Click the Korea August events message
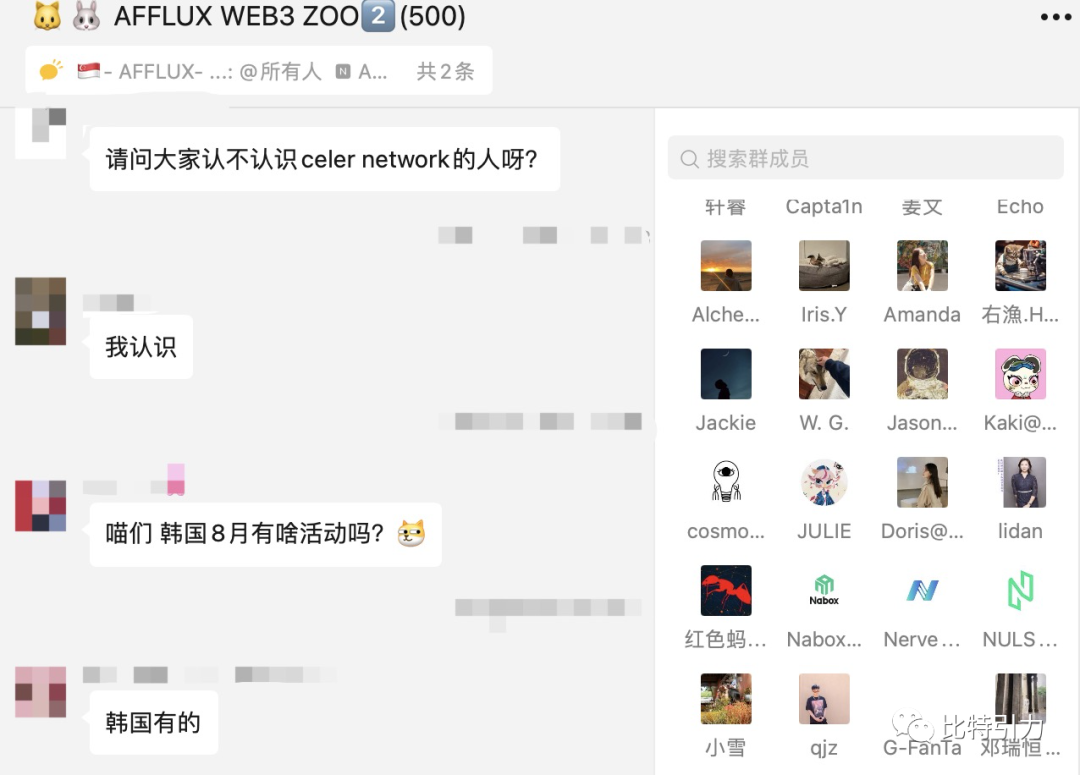The width and height of the screenshot is (1080, 775). (x=265, y=534)
